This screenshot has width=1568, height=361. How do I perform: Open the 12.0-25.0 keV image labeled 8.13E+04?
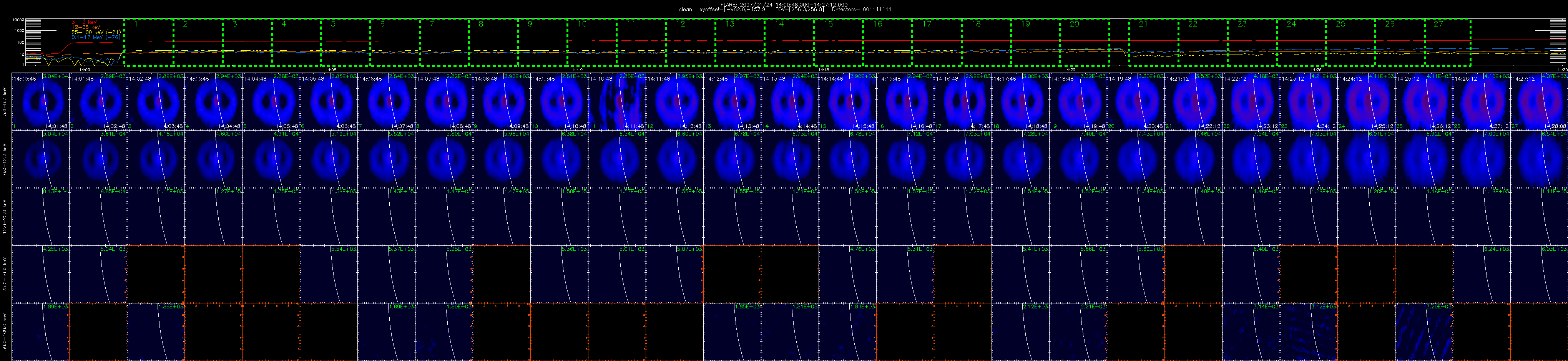coord(40,216)
